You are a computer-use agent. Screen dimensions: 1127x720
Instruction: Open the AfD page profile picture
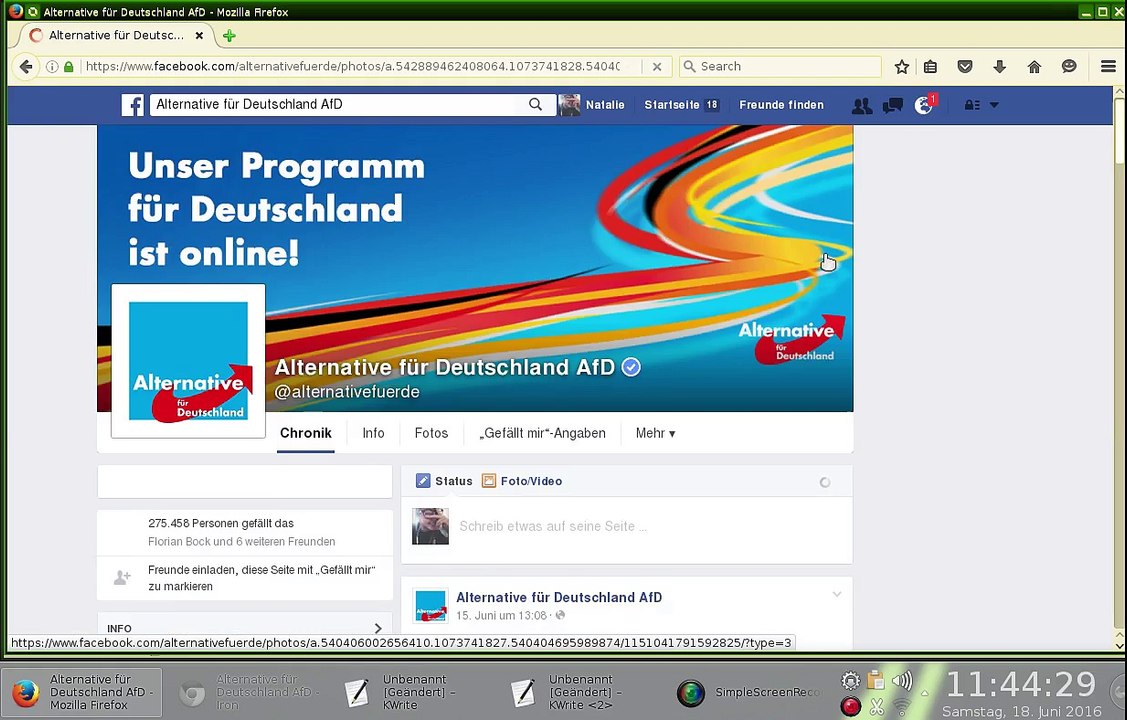[188, 361]
